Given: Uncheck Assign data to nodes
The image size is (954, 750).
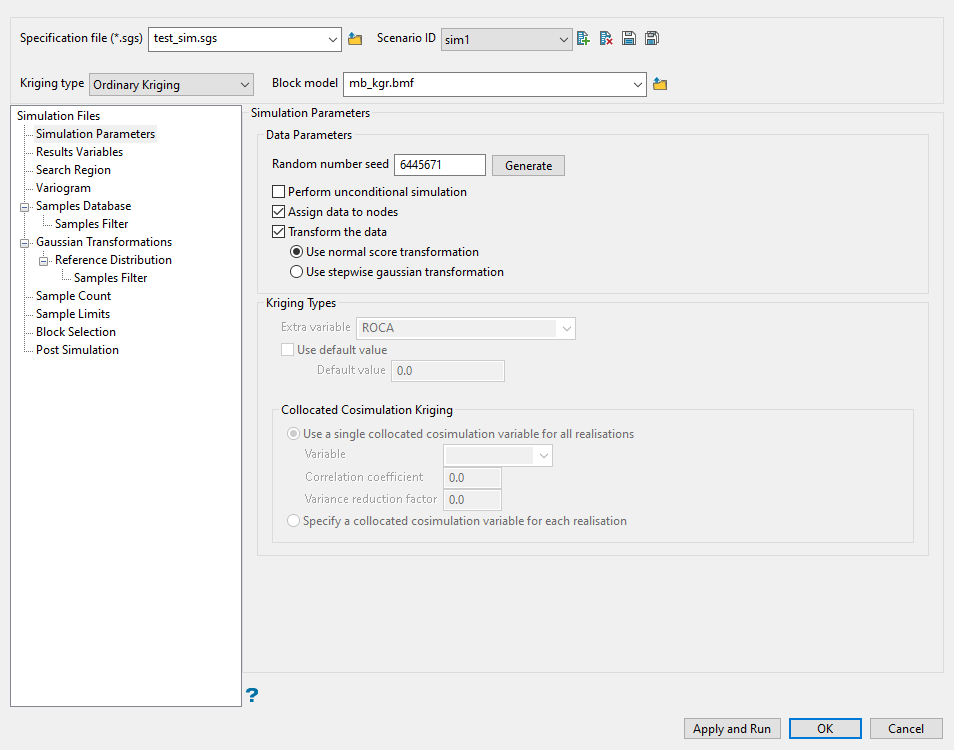Looking at the screenshot, I should pos(278,211).
